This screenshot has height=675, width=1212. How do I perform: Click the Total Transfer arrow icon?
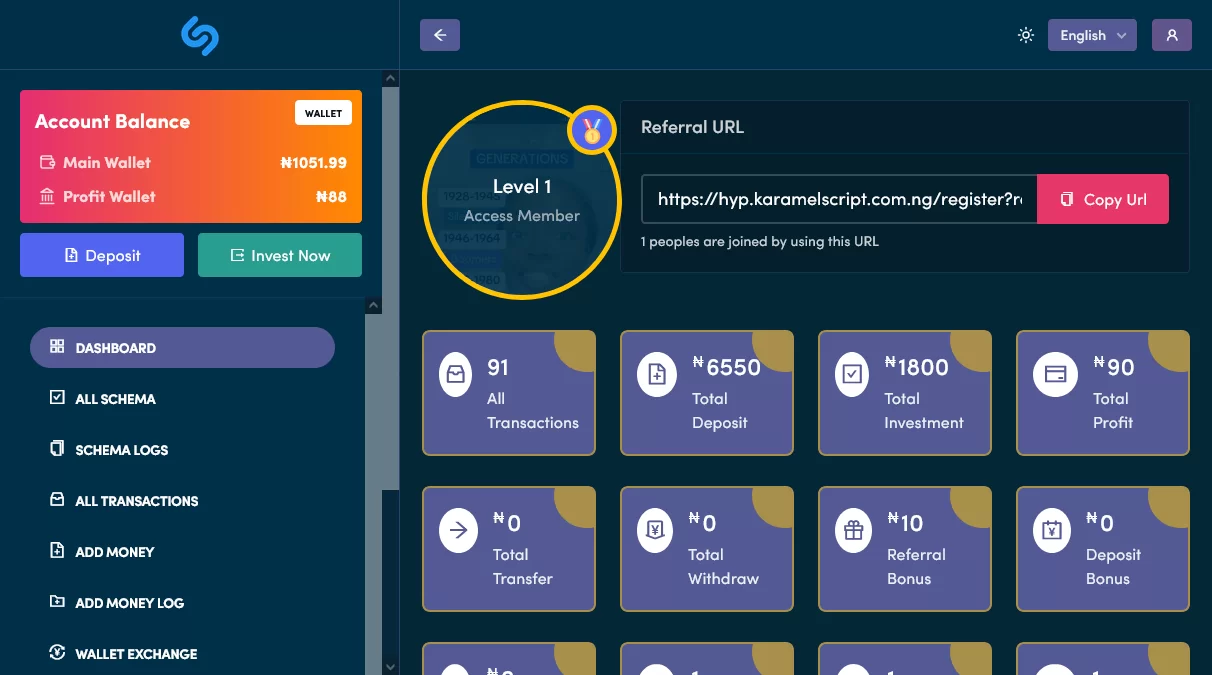[x=458, y=531]
